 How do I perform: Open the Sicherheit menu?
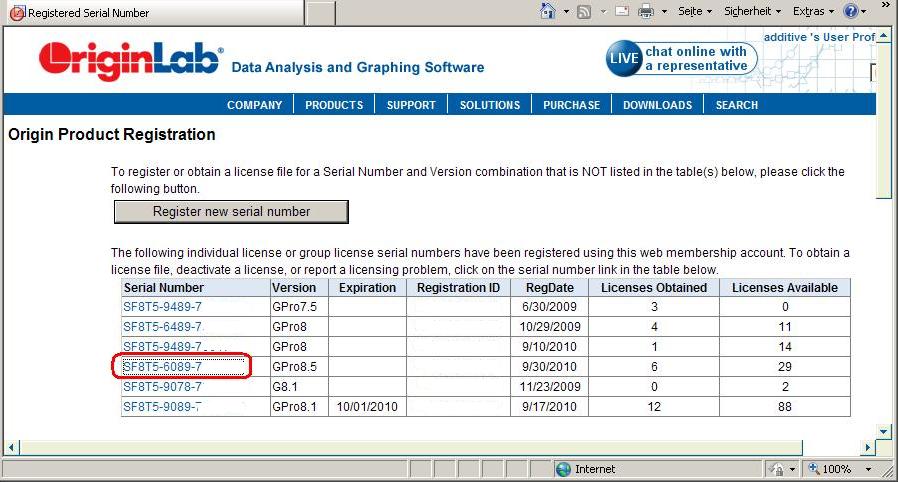coord(753,11)
